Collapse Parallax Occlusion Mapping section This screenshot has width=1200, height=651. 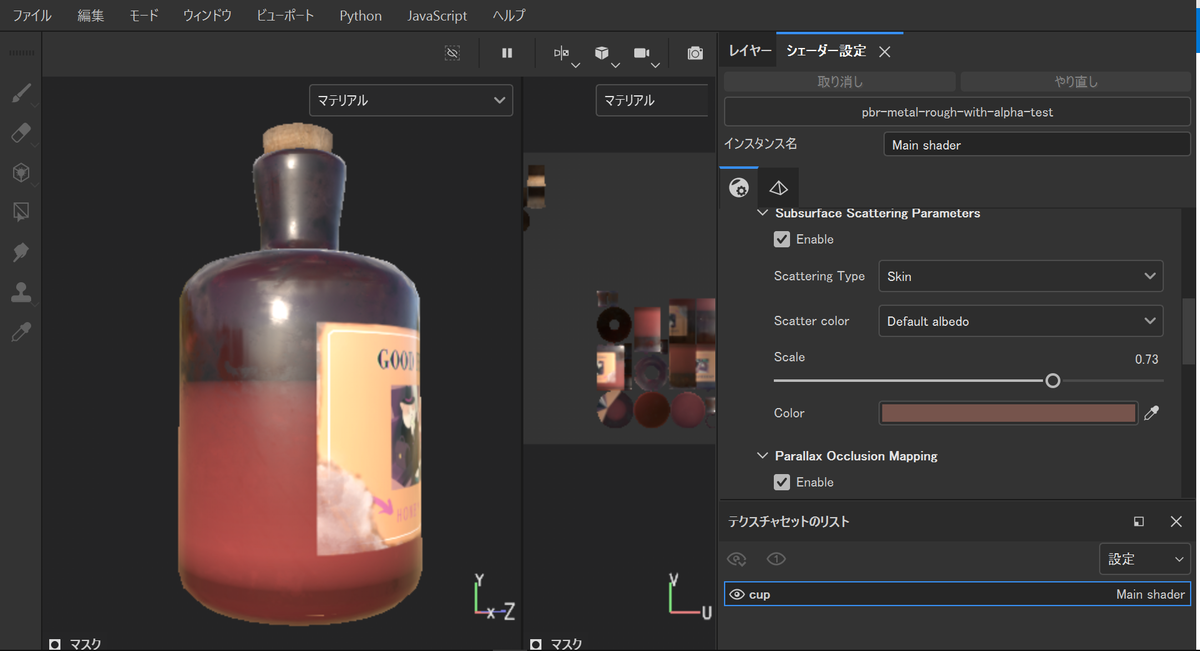point(764,456)
